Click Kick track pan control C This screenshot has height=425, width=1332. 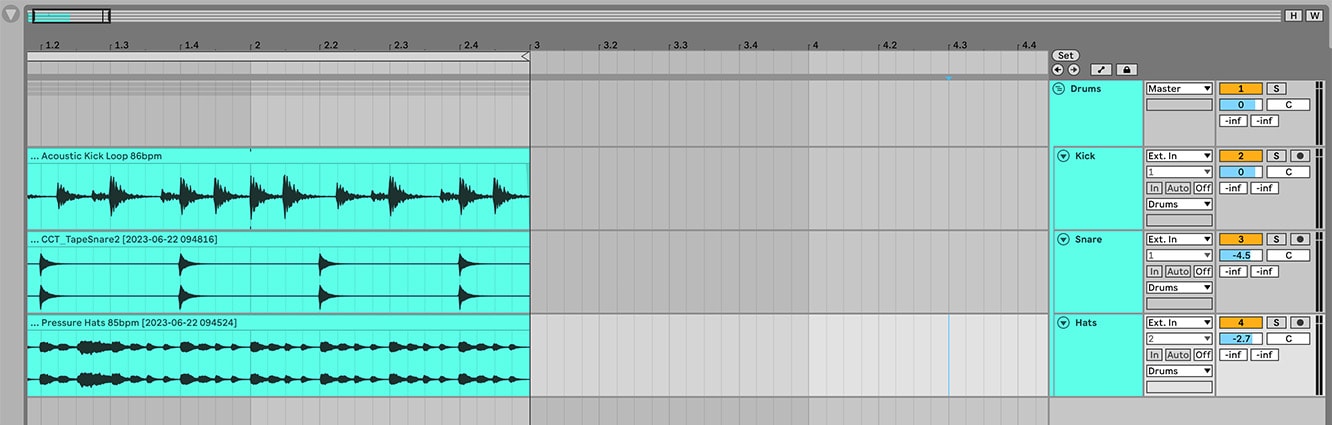pyautogui.click(x=1288, y=172)
